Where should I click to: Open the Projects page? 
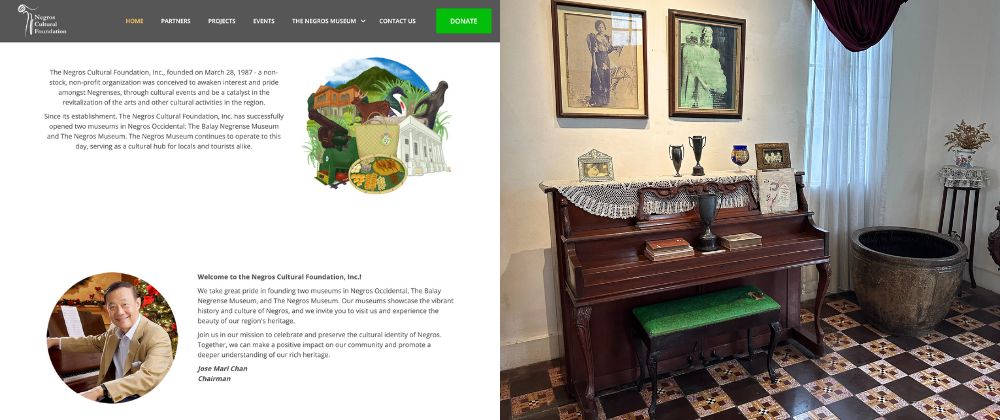221,21
